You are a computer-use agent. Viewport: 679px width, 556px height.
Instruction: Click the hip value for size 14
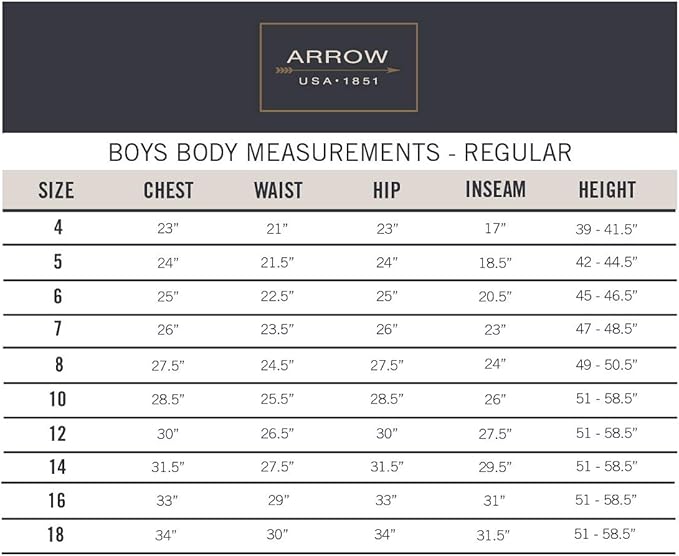(387, 467)
